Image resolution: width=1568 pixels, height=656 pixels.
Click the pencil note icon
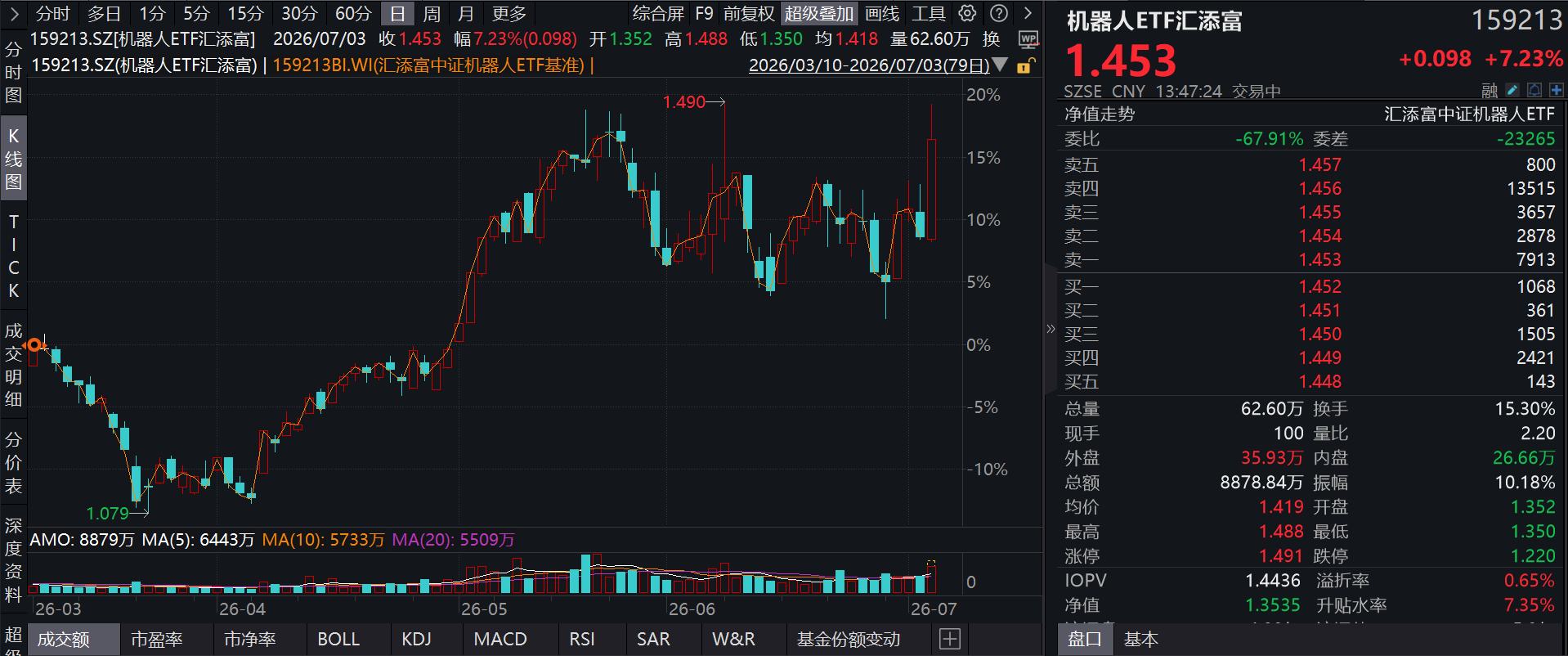tap(1512, 90)
